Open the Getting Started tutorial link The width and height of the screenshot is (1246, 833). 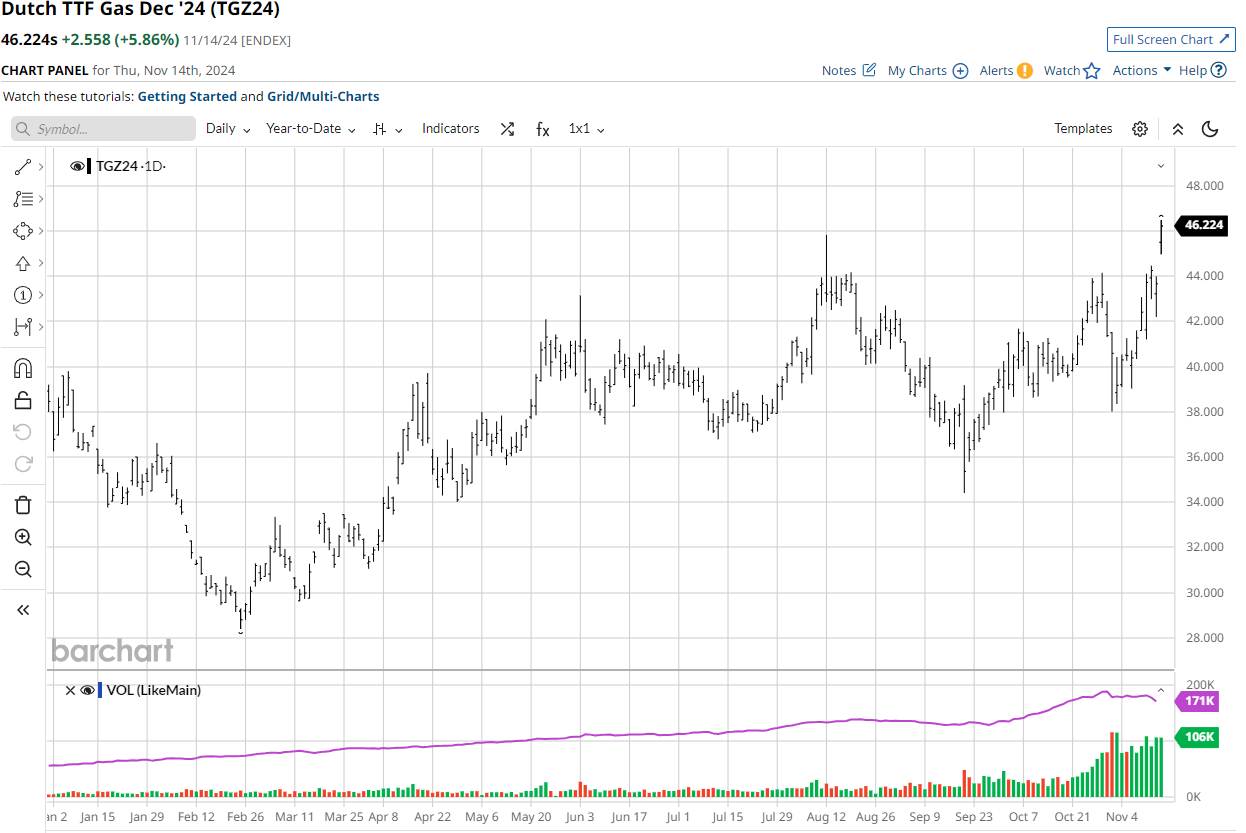[187, 97]
